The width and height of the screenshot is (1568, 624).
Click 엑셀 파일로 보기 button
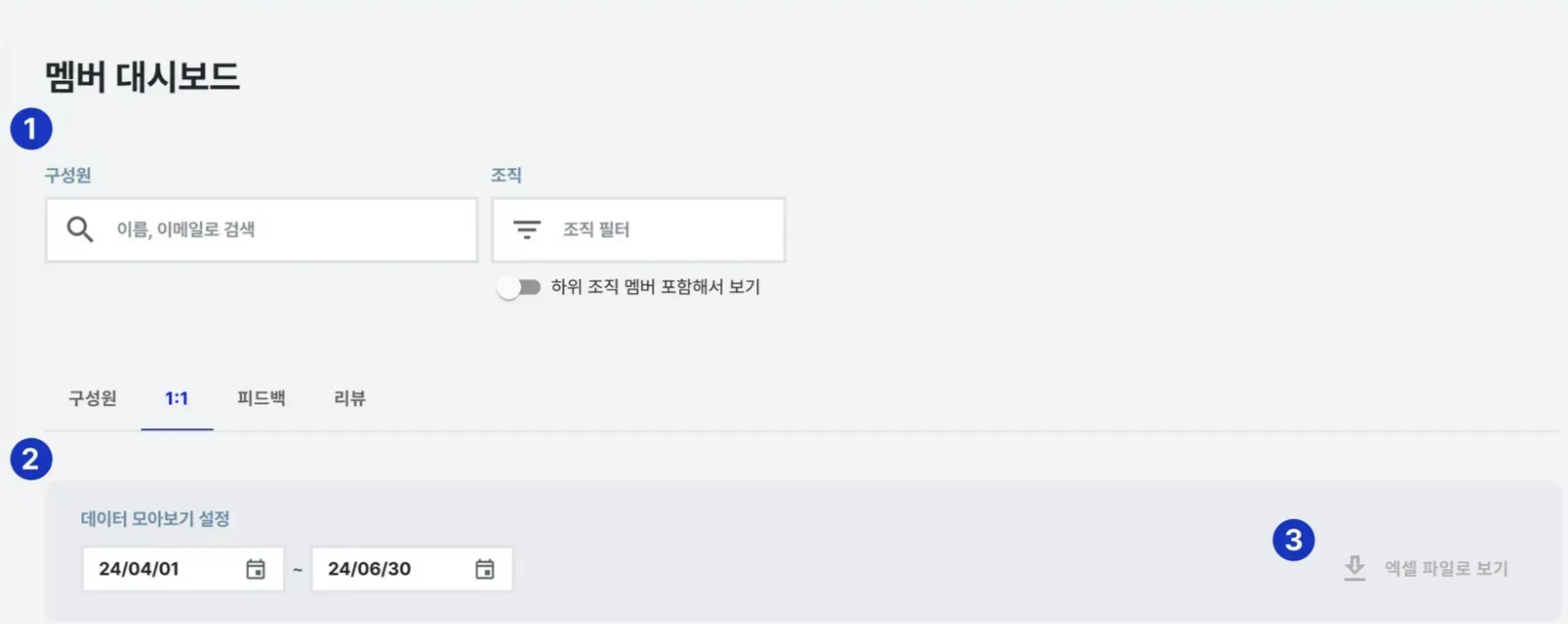coord(1426,568)
